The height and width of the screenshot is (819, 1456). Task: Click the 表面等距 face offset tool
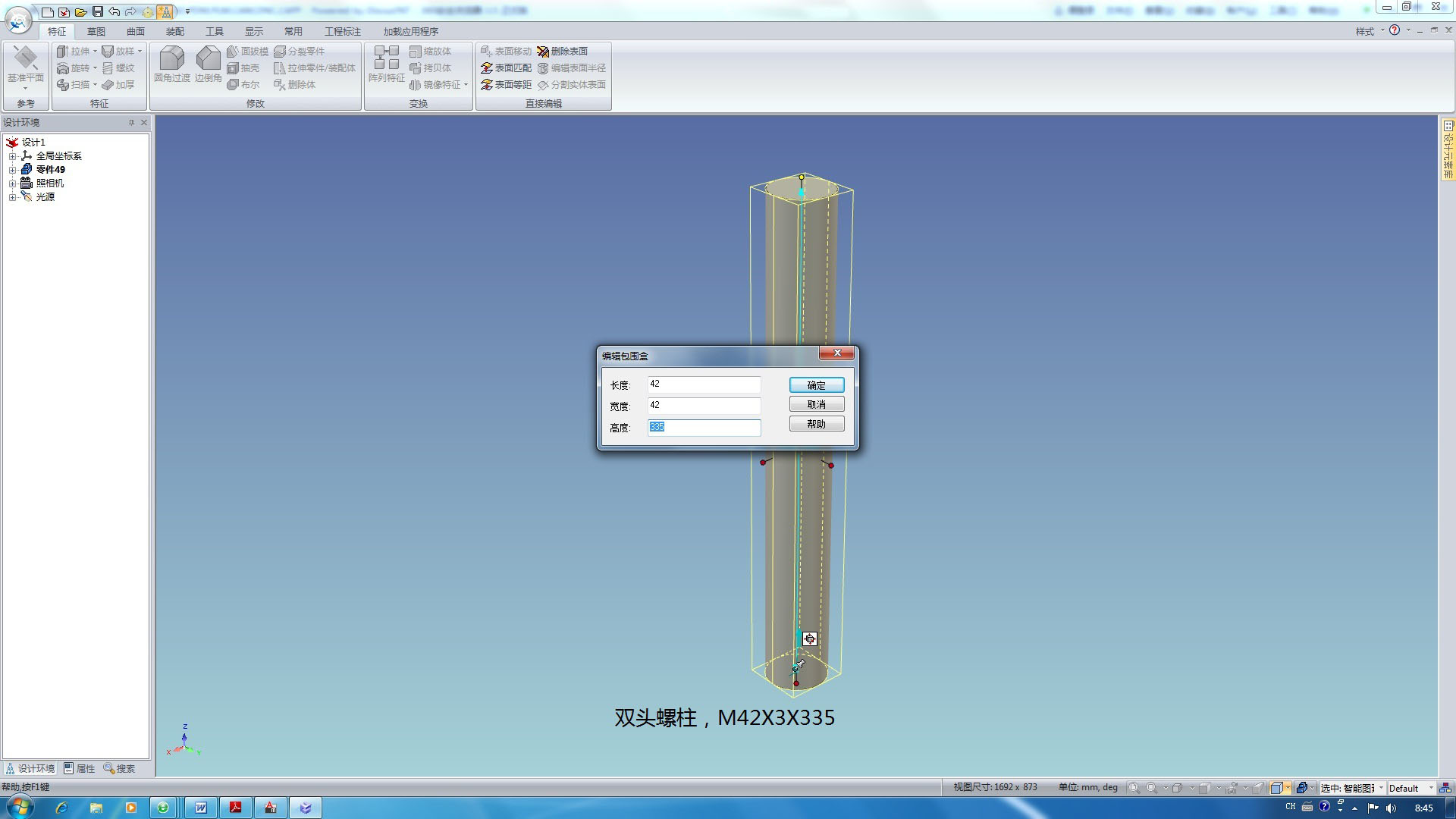pos(506,84)
